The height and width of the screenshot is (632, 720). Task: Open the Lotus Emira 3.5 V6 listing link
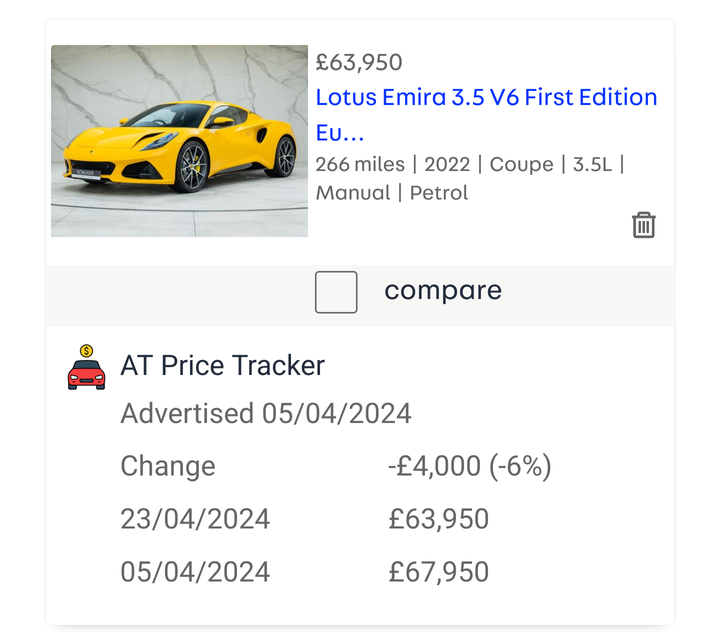[x=486, y=115]
